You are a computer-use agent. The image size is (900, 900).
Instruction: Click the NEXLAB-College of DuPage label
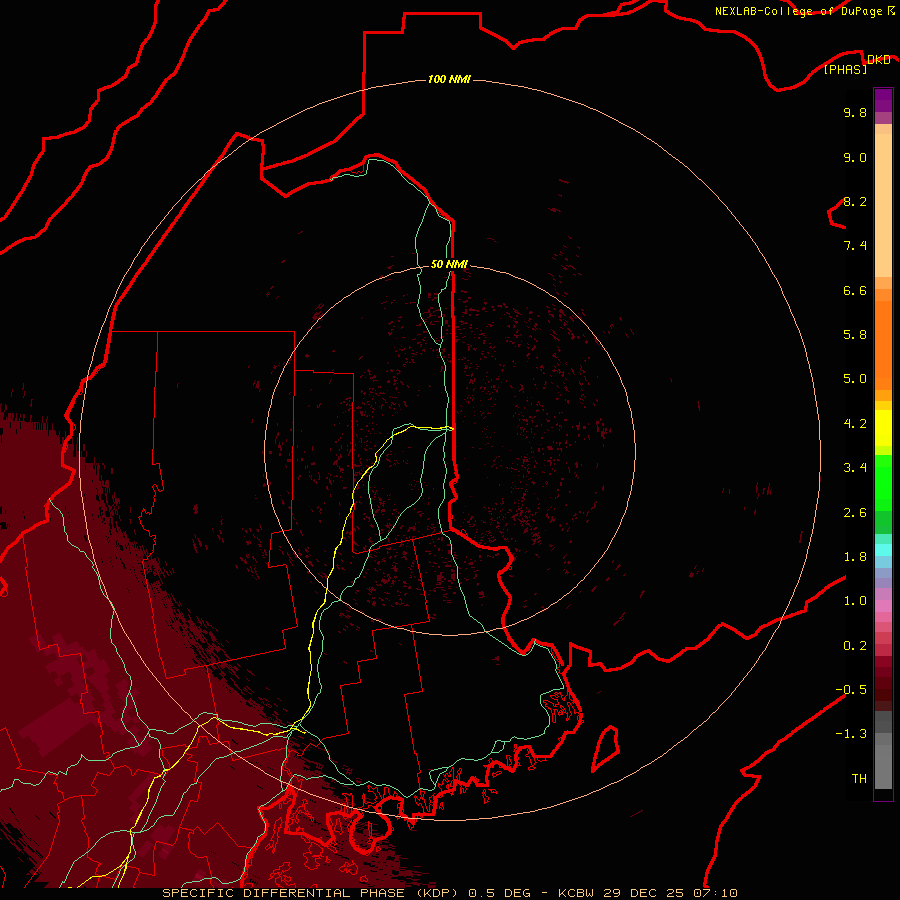click(798, 11)
